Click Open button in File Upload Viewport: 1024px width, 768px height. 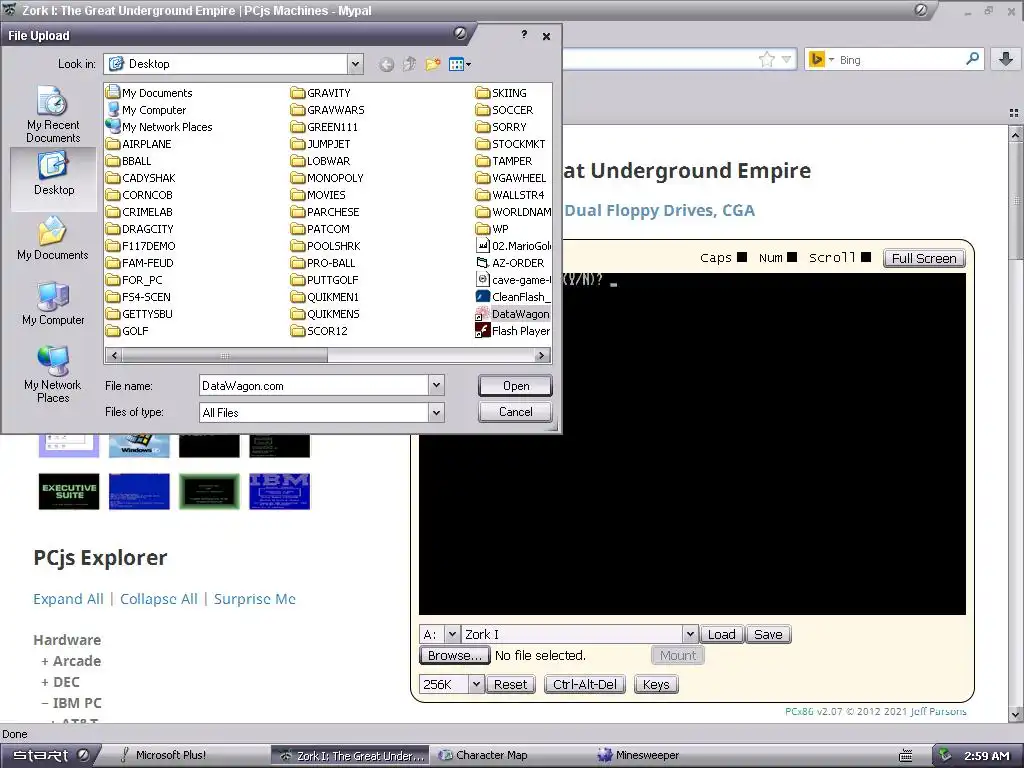tap(515, 386)
